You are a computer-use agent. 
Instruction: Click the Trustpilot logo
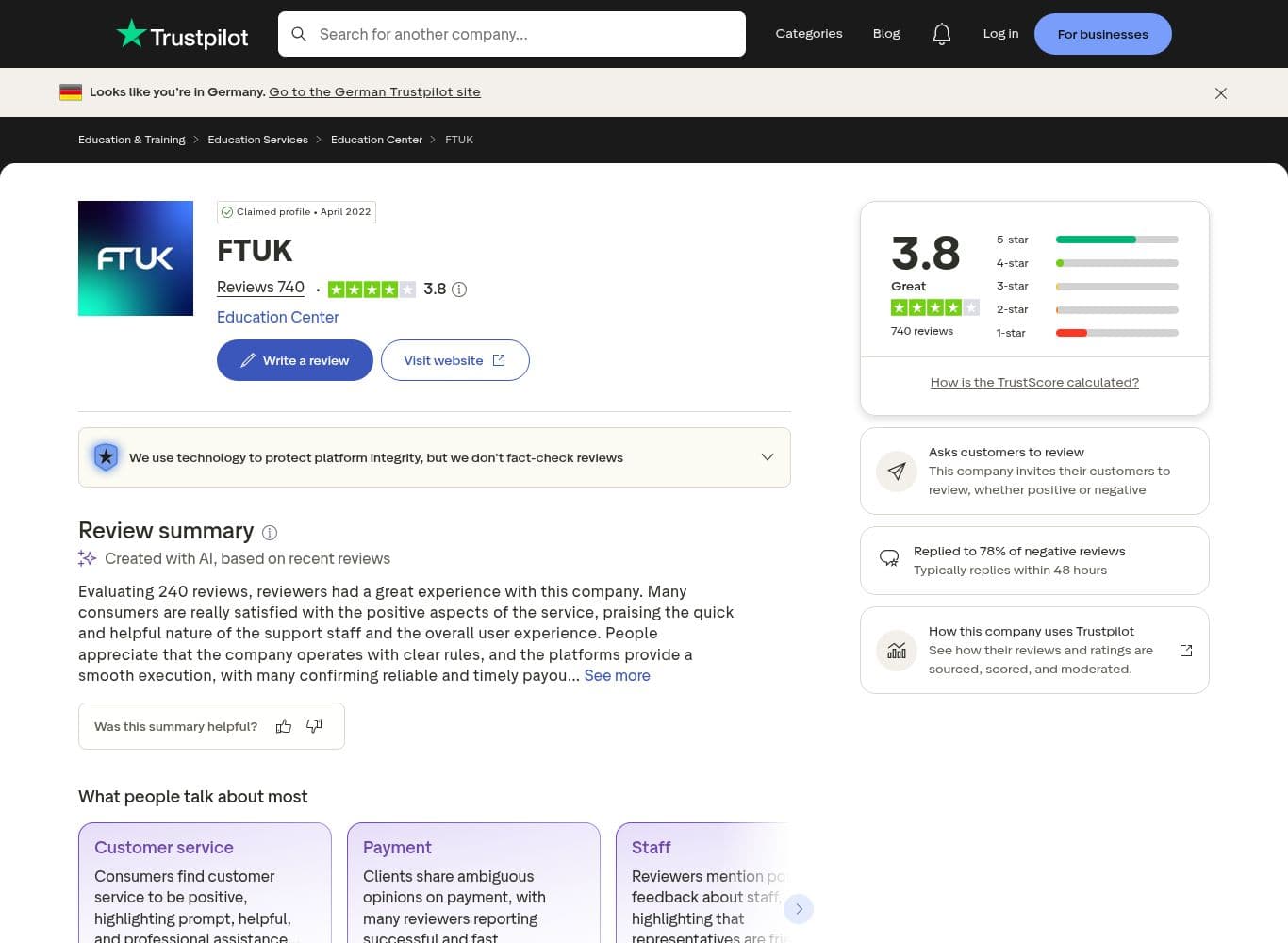182,35
